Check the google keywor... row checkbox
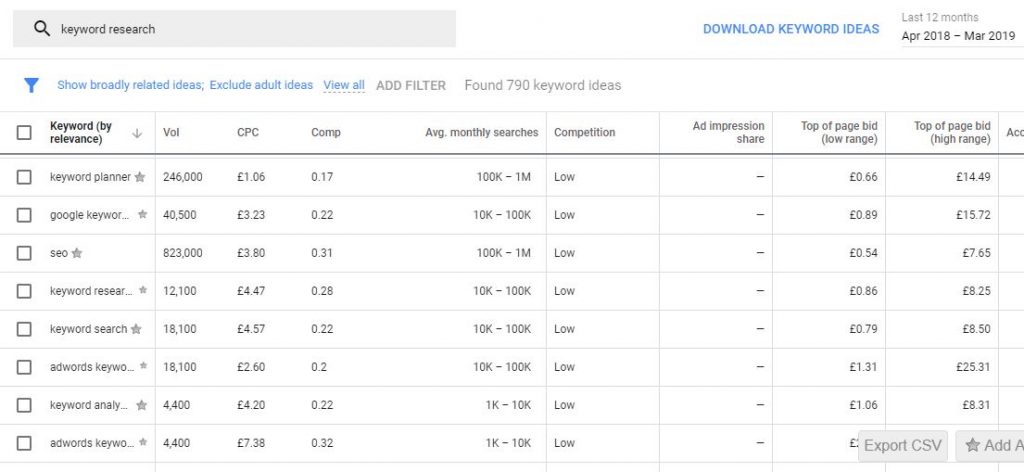 [x=24, y=215]
